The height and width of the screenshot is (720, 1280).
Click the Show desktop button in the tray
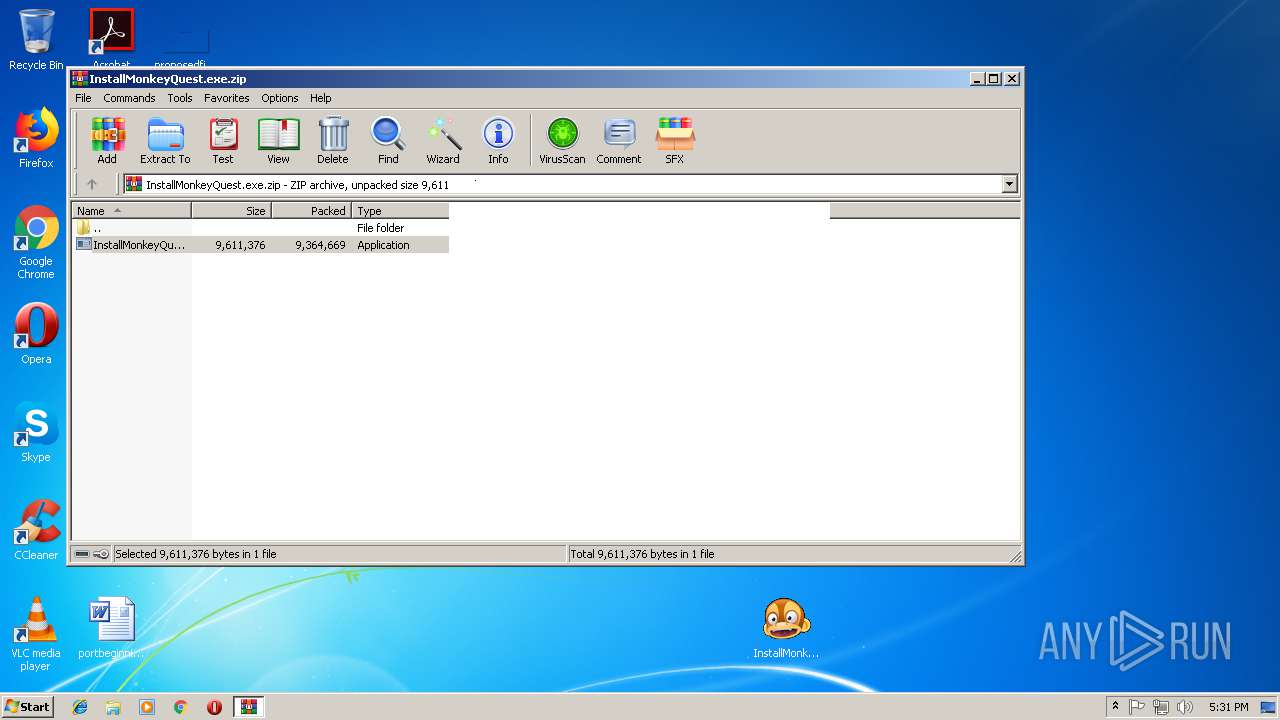point(1269,707)
